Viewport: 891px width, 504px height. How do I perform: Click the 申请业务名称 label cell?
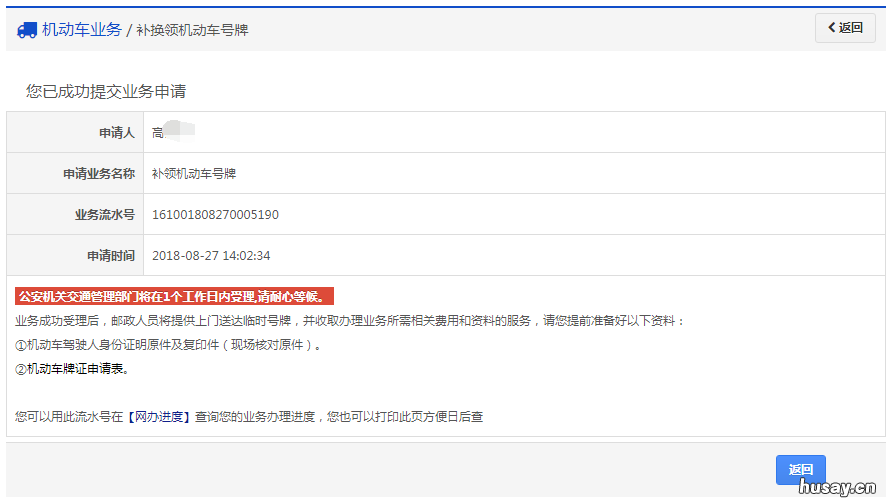coord(98,173)
